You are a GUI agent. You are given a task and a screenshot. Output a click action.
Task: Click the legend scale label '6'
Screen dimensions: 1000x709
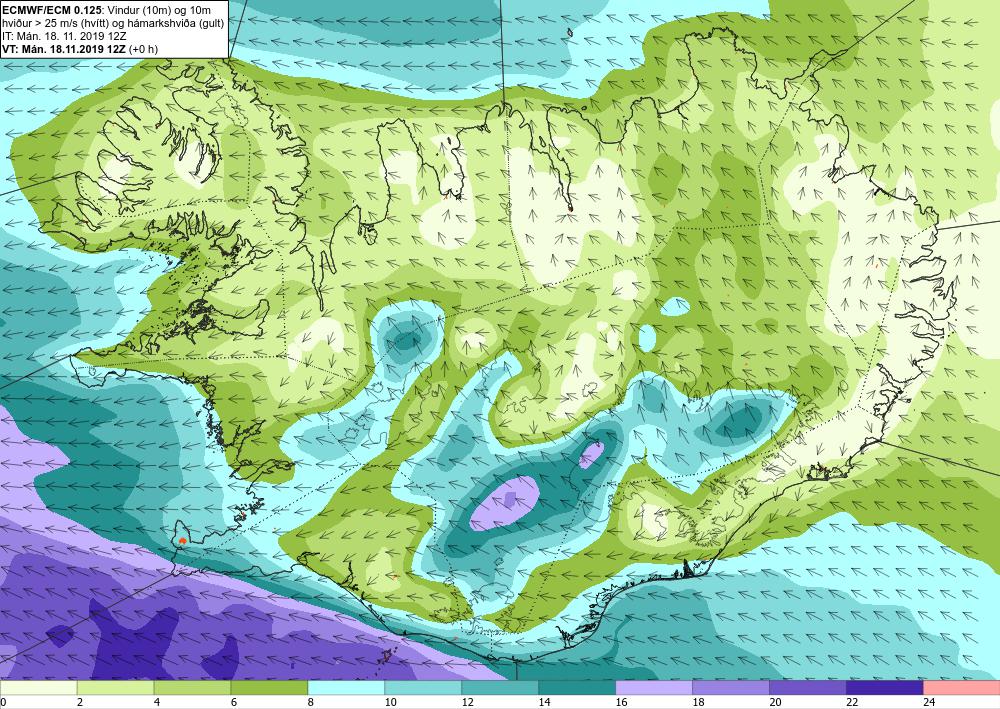click(x=234, y=702)
